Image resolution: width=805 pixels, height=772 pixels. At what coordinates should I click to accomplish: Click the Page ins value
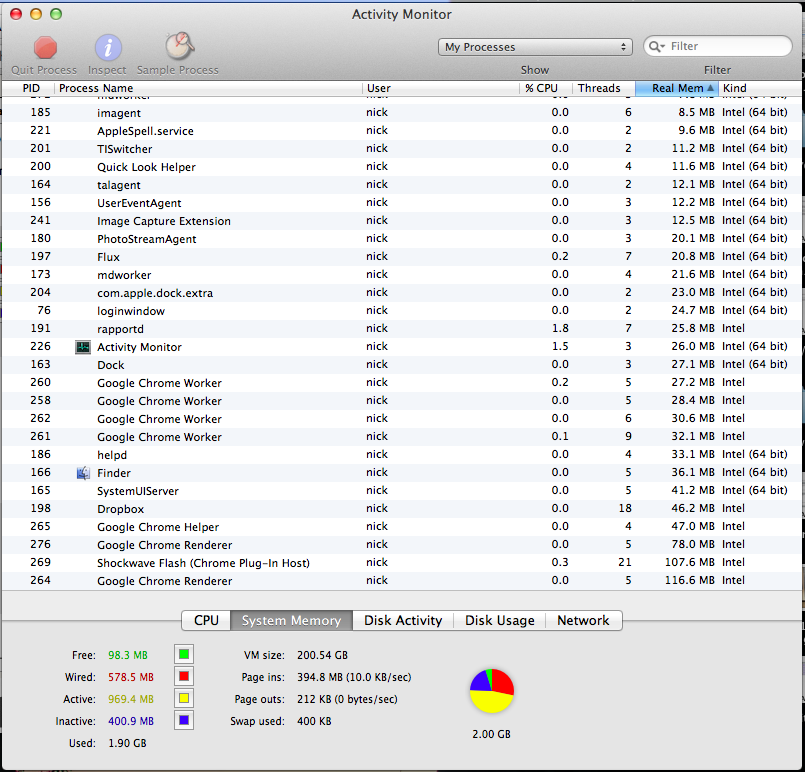(354, 677)
